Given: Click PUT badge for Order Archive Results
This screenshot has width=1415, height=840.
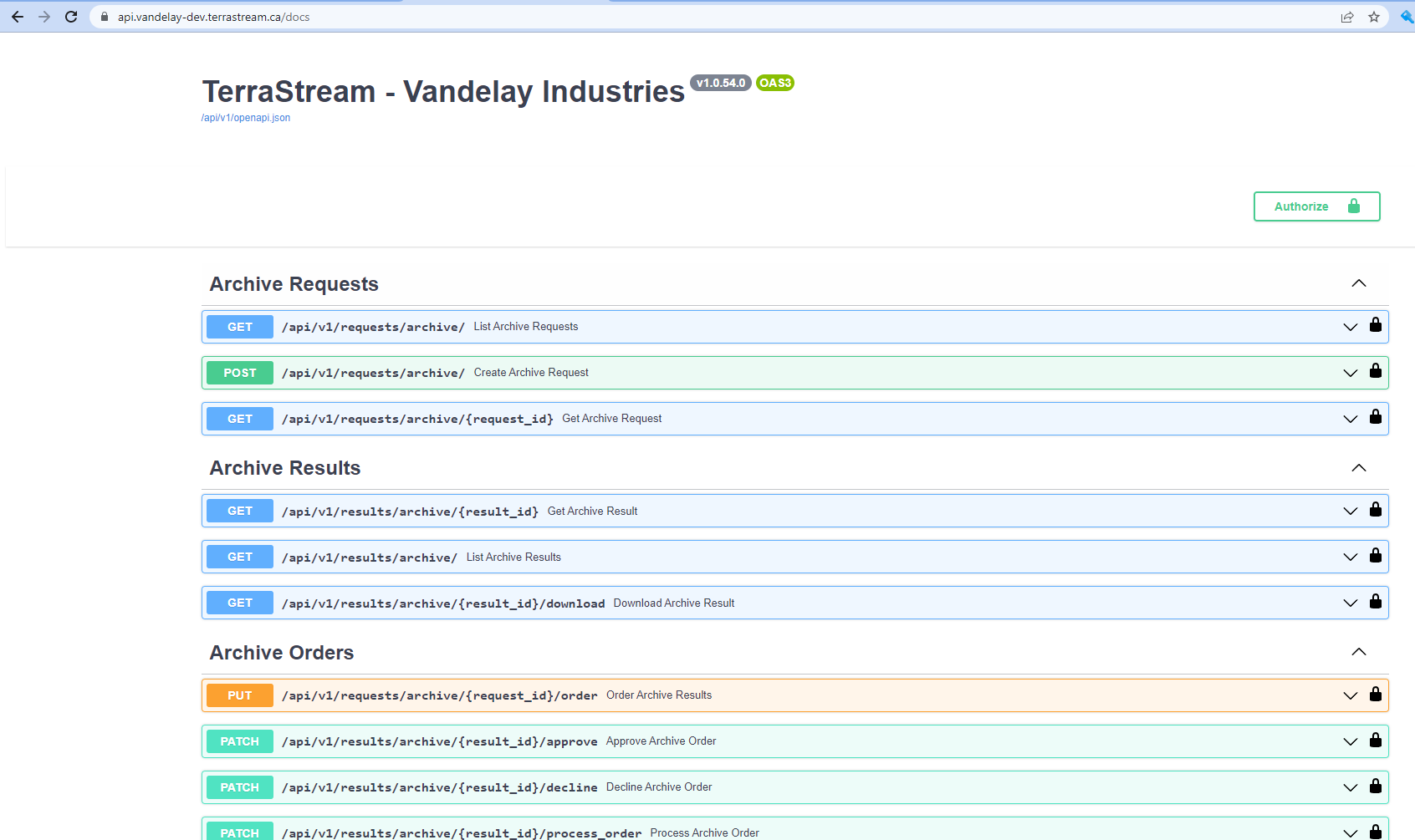Looking at the screenshot, I should click(x=240, y=695).
